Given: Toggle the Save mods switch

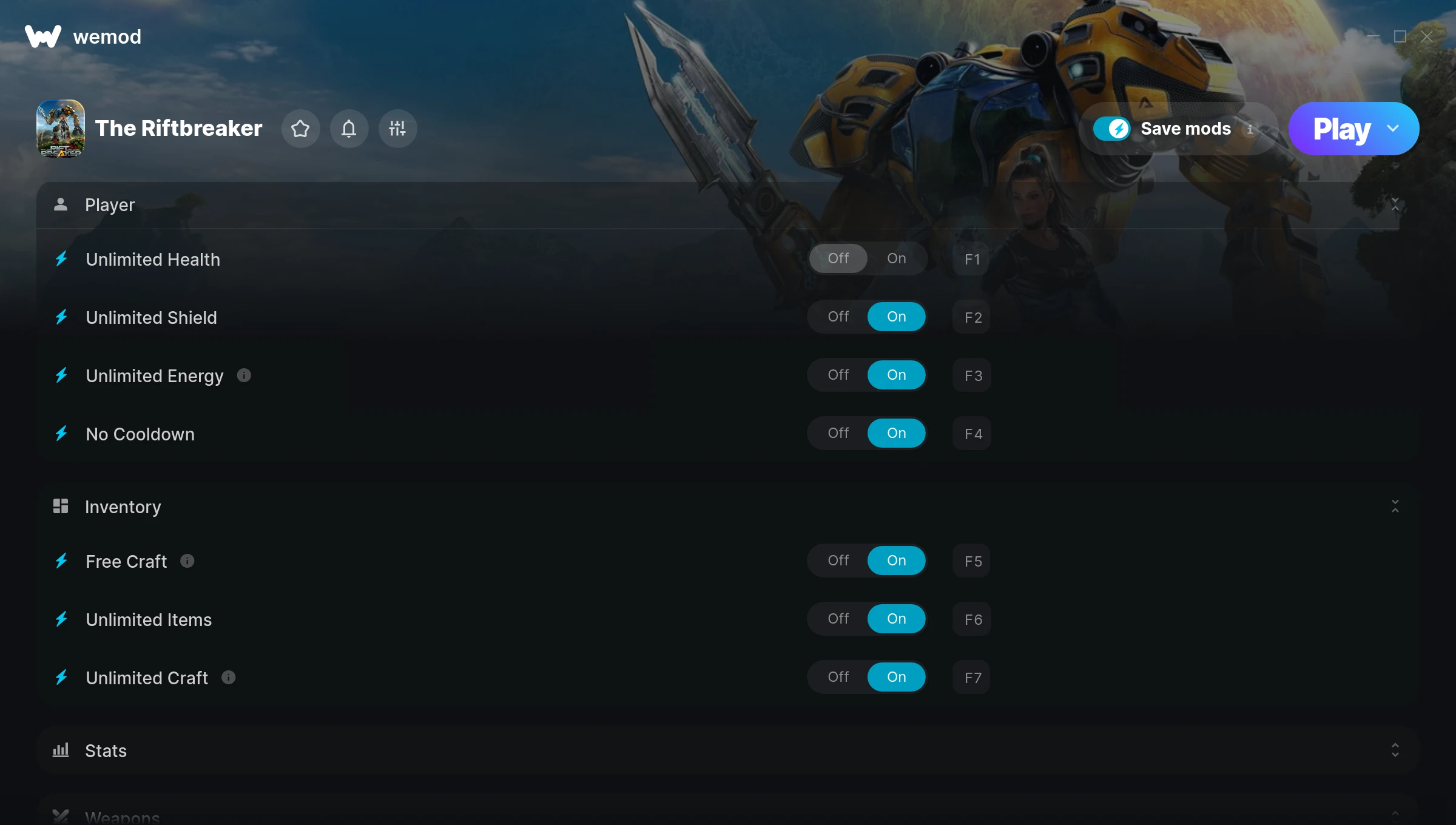Looking at the screenshot, I should coord(1111,129).
